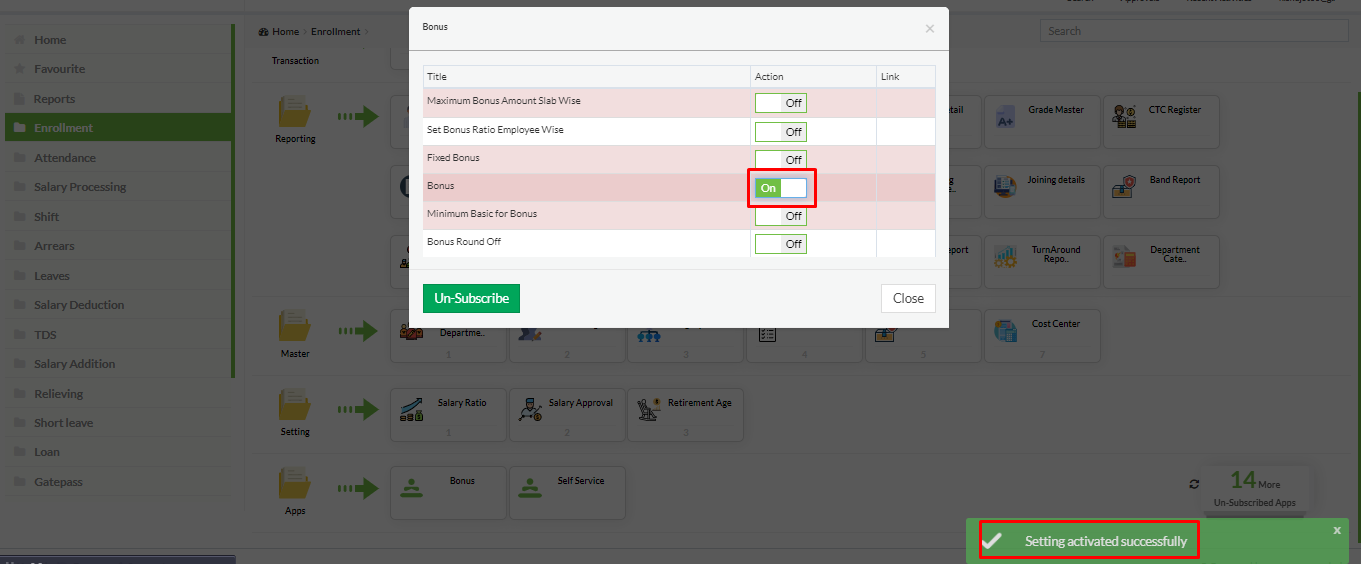This screenshot has height=564, width=1361.
Task: Open Relieving in the sidebar
Action: point(118,394)
